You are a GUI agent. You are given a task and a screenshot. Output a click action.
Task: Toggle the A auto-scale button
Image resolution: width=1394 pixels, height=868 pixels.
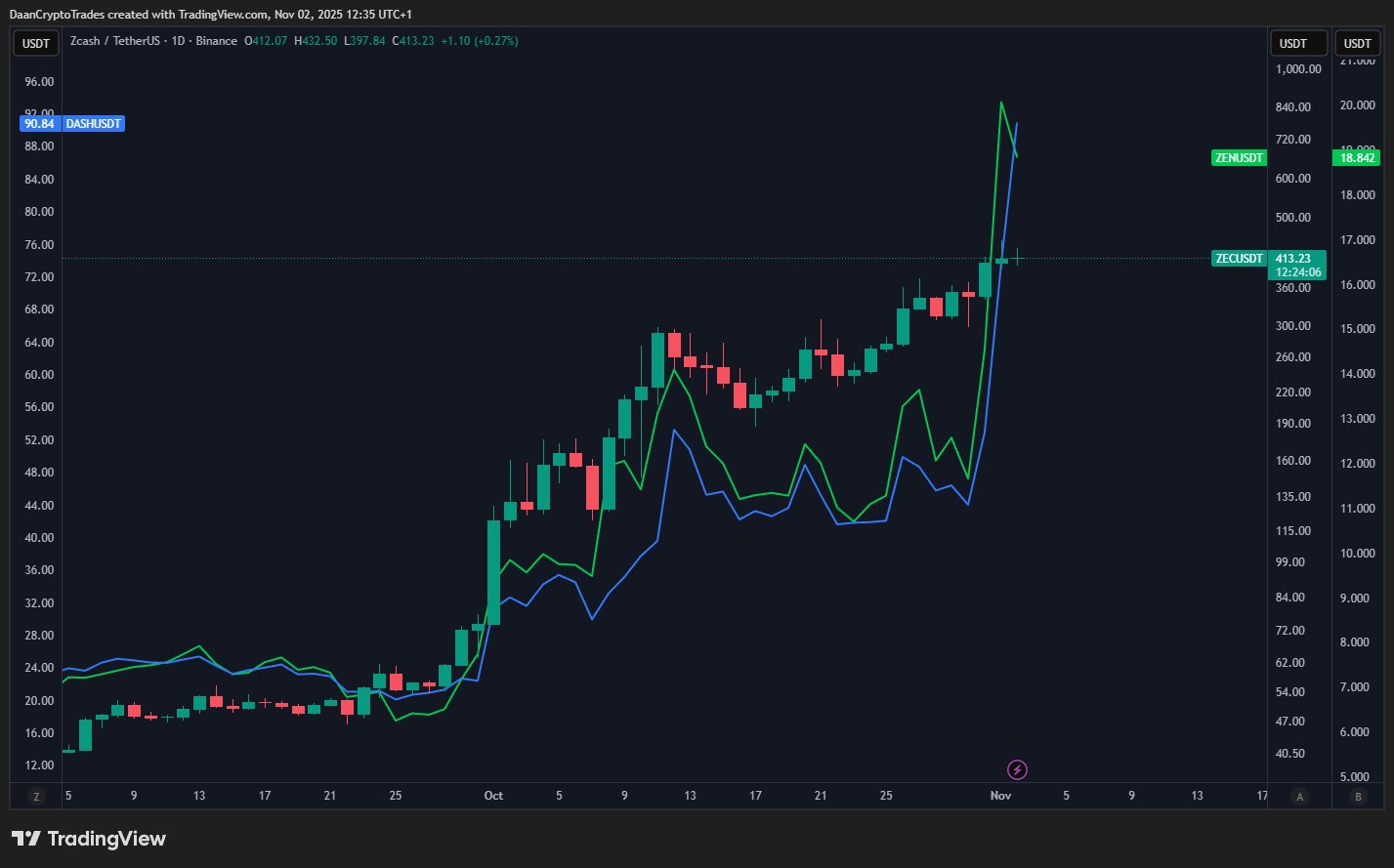pos(1298,796)
